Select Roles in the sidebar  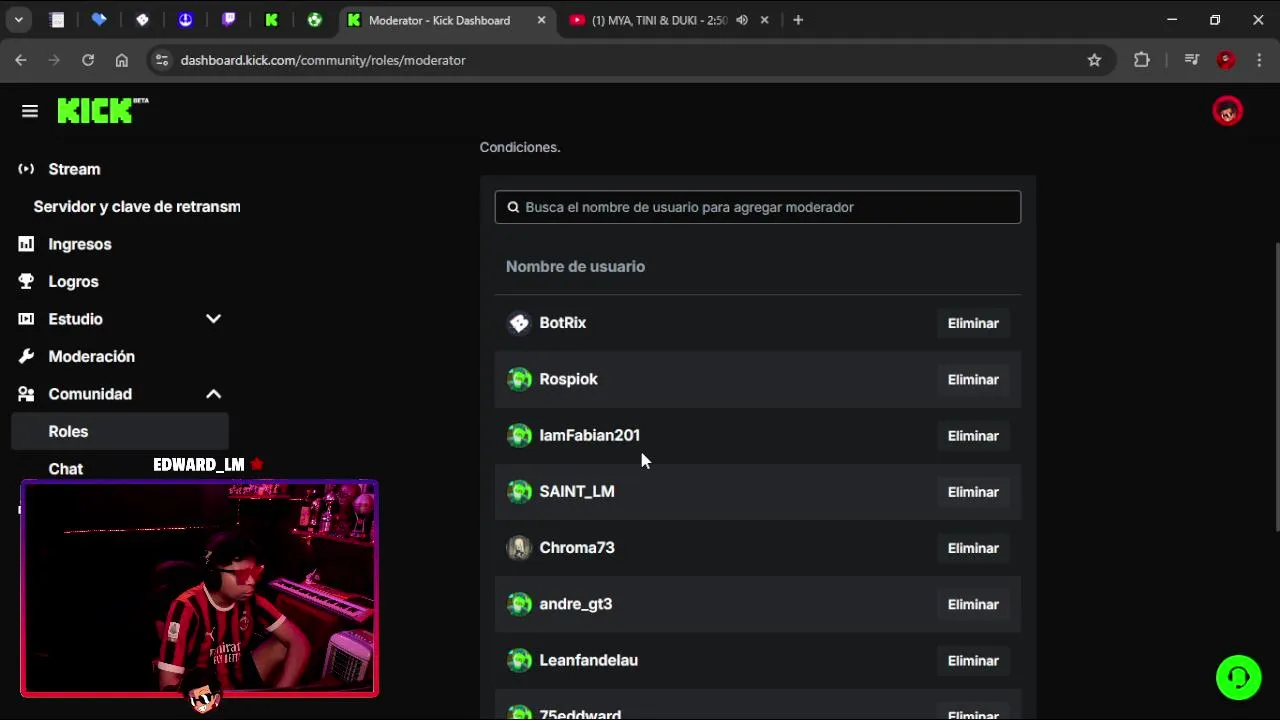(68, 431)
